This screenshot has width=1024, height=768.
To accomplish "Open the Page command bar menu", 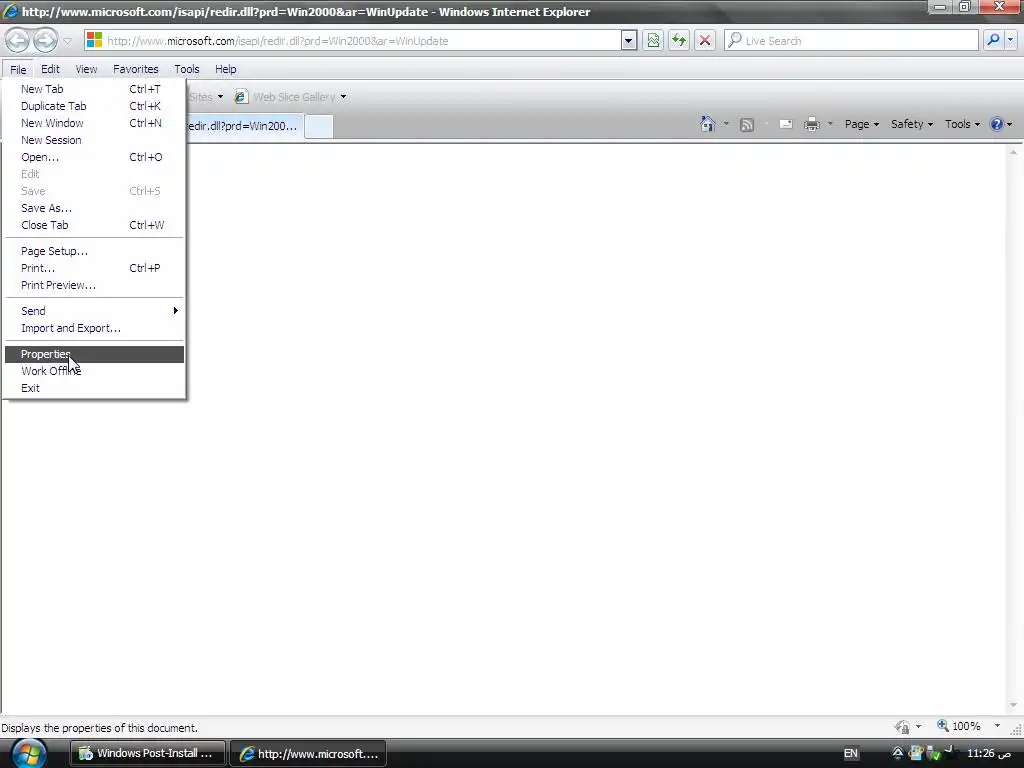I will tap(861, 124).
